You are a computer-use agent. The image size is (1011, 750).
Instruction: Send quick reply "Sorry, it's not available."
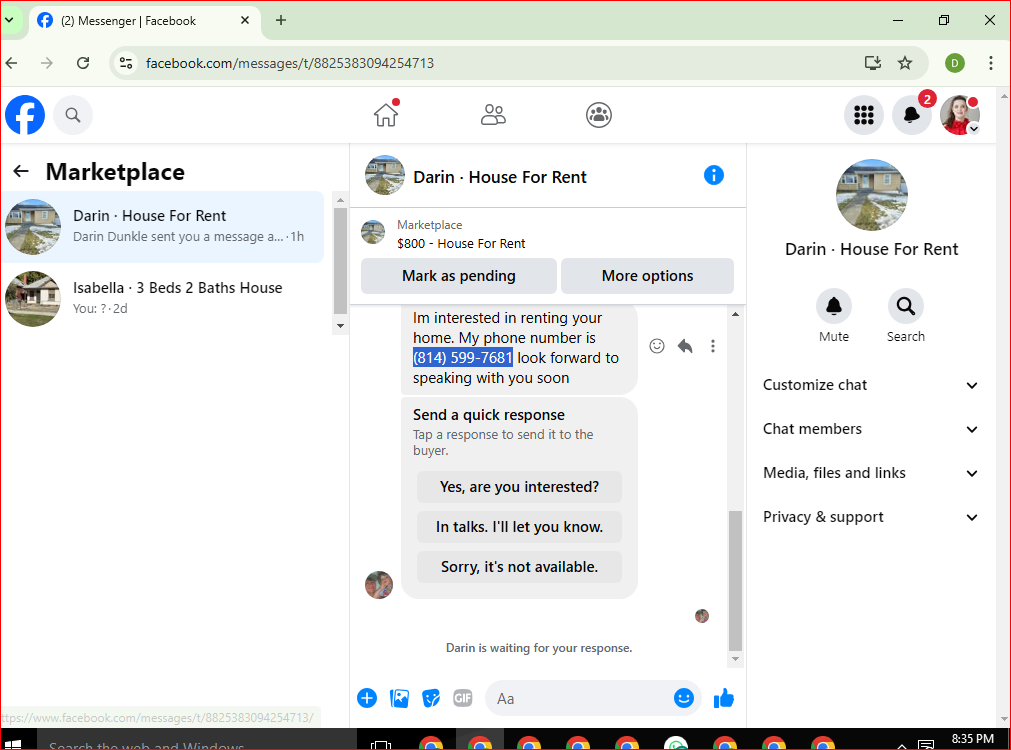point(519,567)
